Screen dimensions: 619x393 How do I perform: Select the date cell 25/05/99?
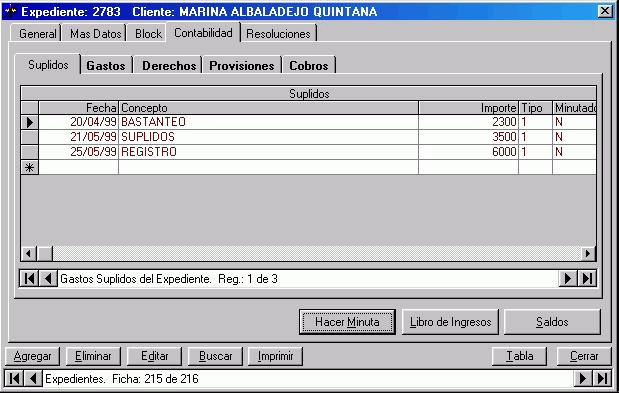pyautogui.click(x=79, y=152)
